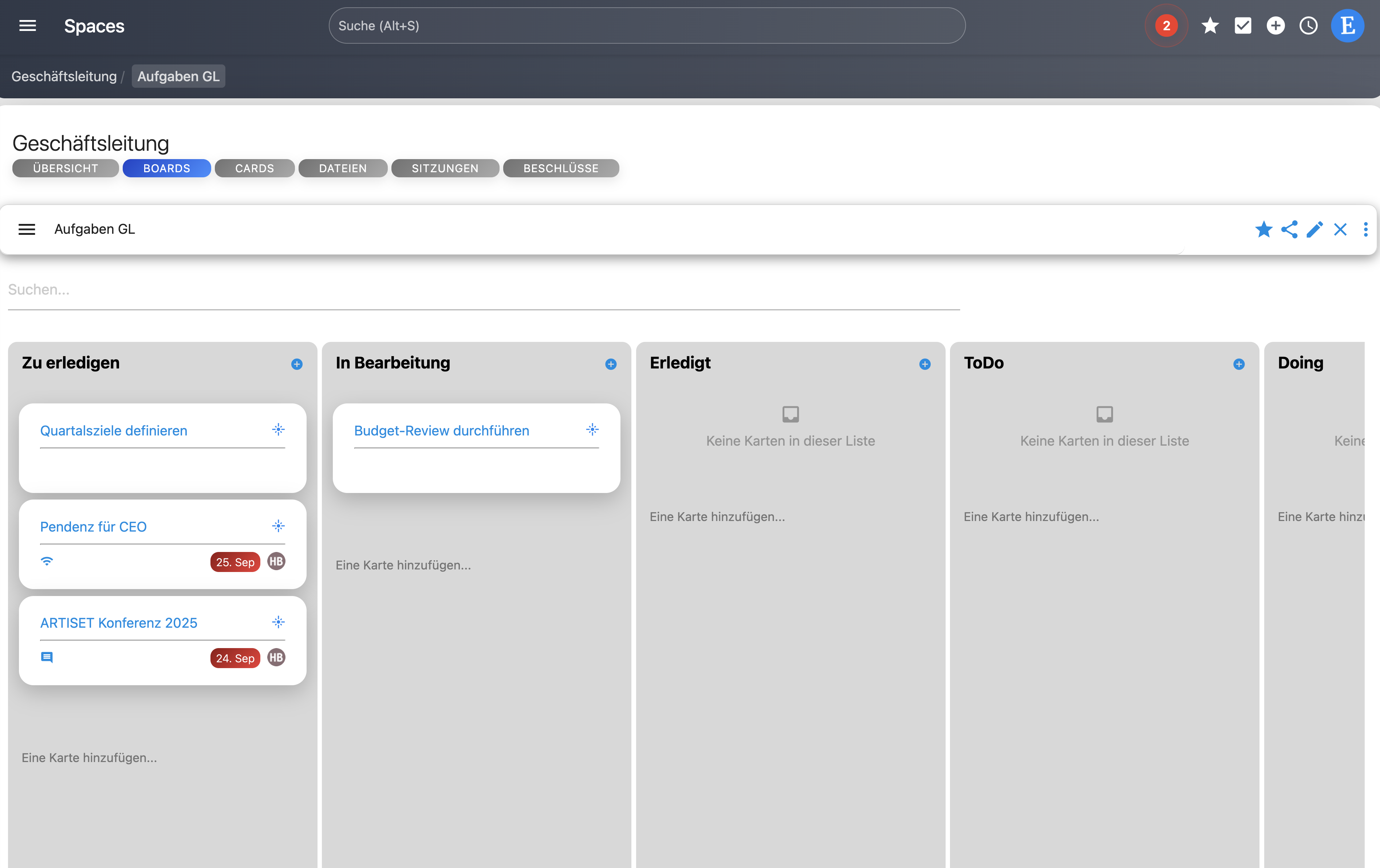Open favorites star in top bar
Screen dimensions: 1380x868
tap(1210, 26)
